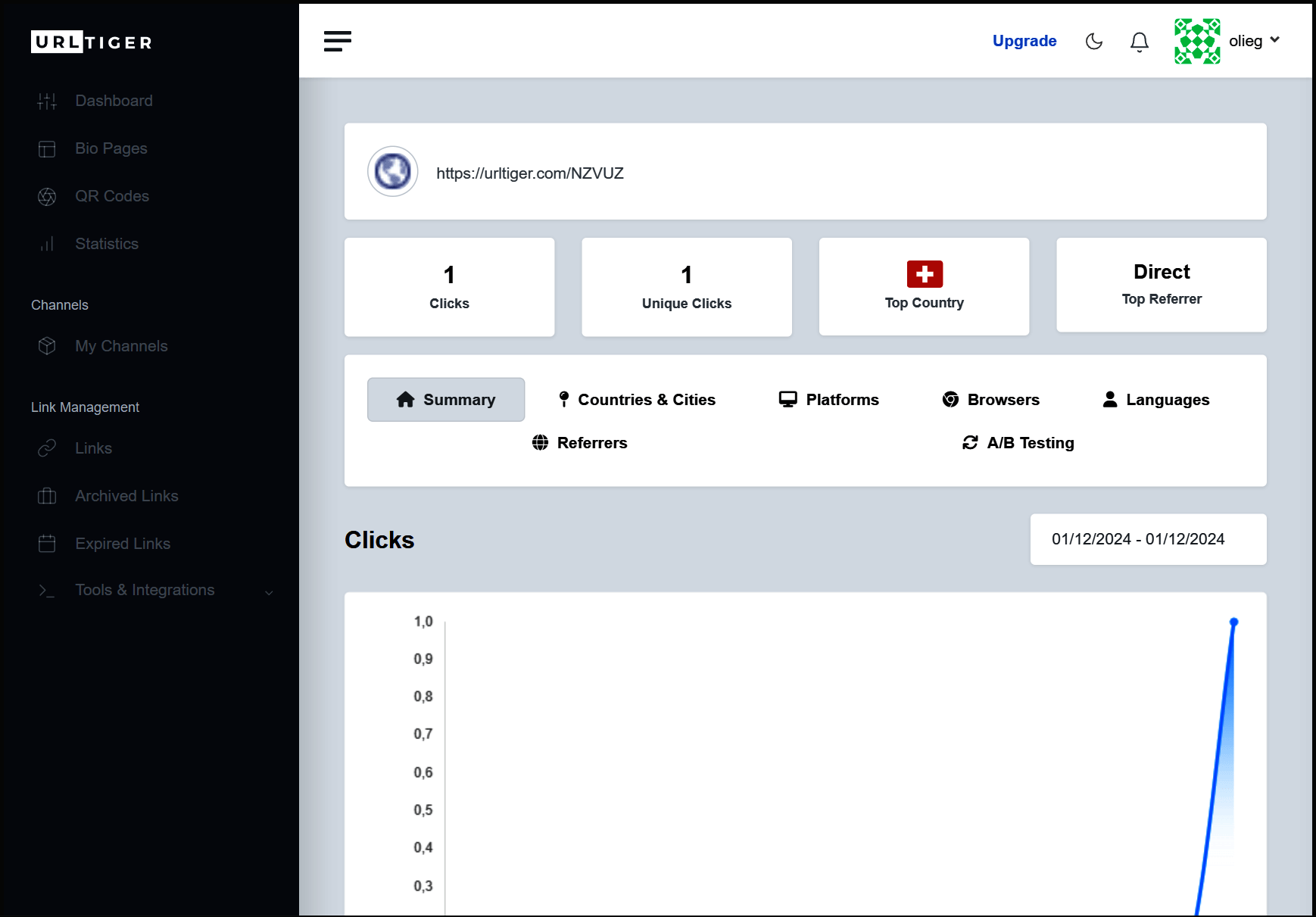Open Expired Links
The width and height of the screenshot is (1316, 917).
[x=123, y=544]
